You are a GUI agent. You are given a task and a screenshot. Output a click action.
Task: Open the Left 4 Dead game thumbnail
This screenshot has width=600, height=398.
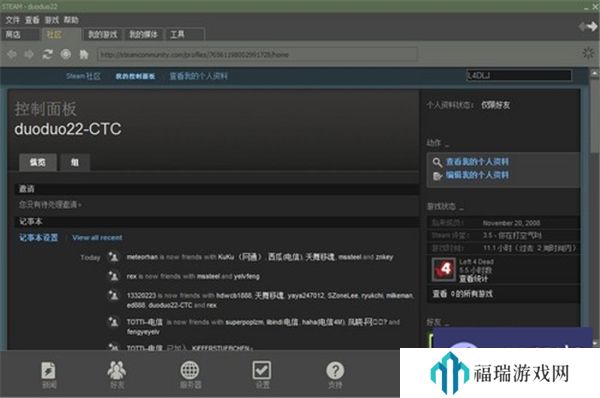pyautogui.click(x=443, y=269)
